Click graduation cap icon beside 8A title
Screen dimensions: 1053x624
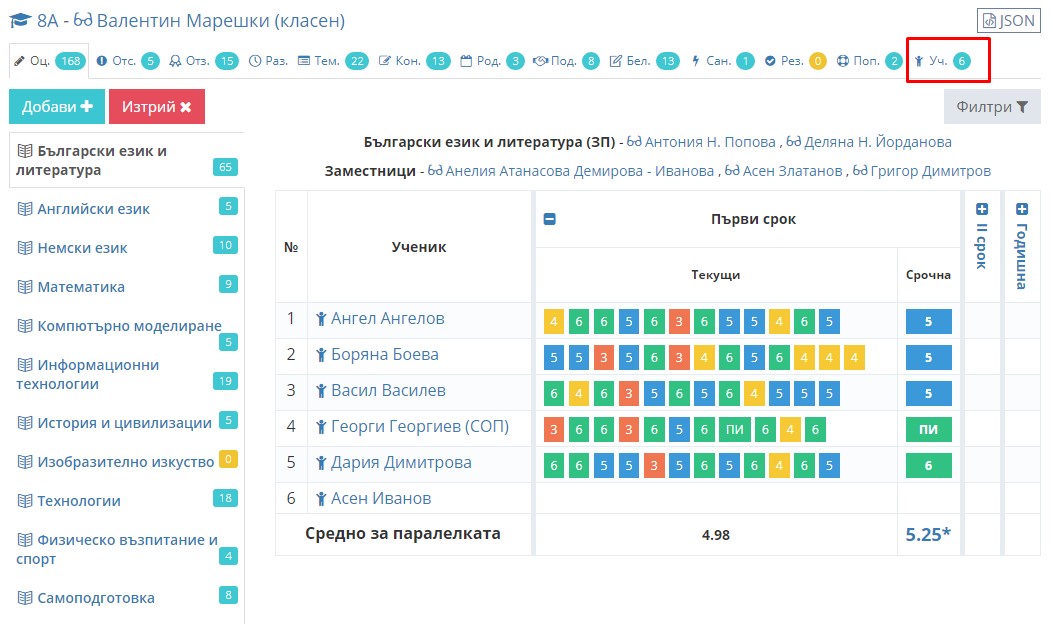20,20
